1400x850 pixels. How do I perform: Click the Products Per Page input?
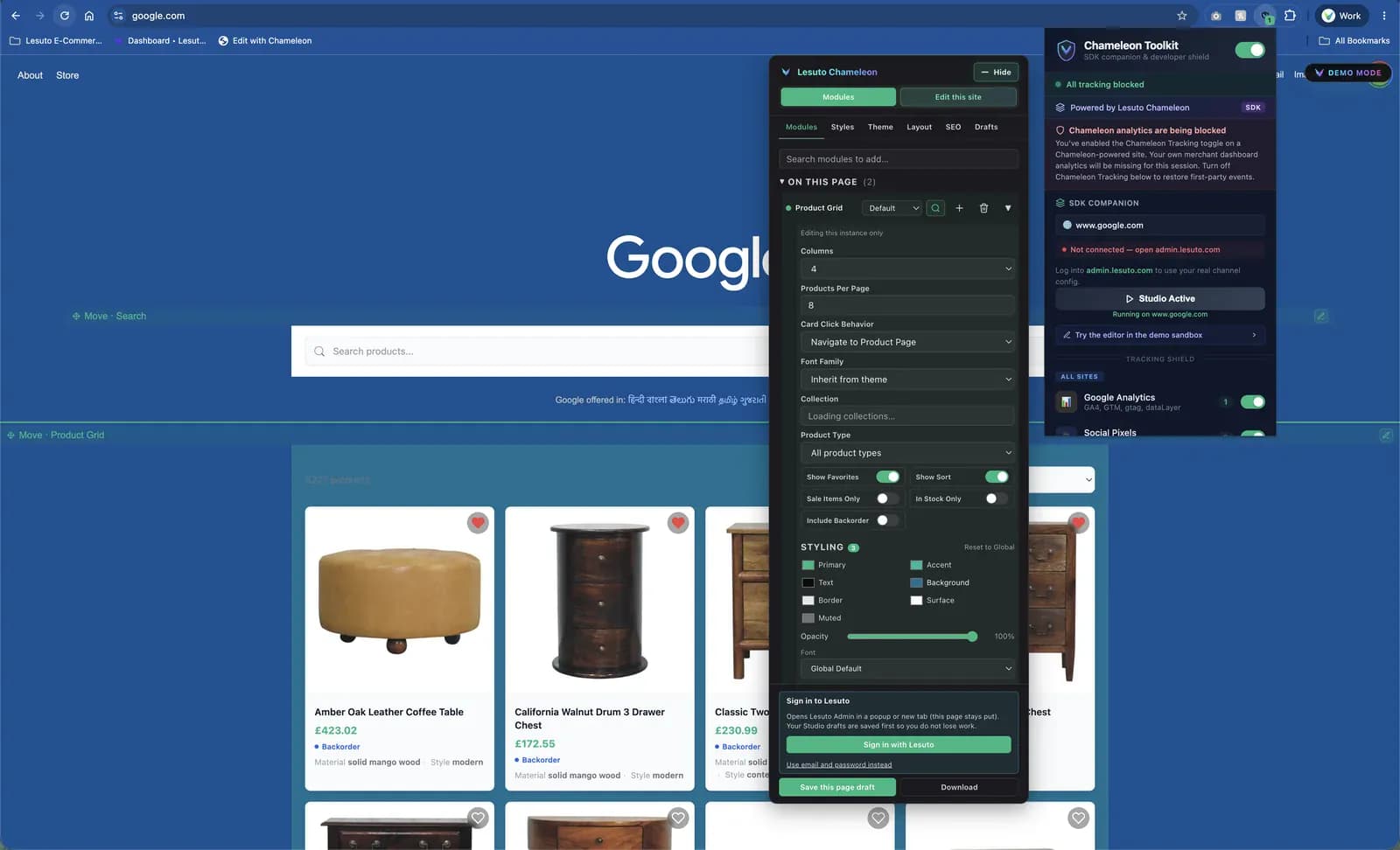coord(907,305)
